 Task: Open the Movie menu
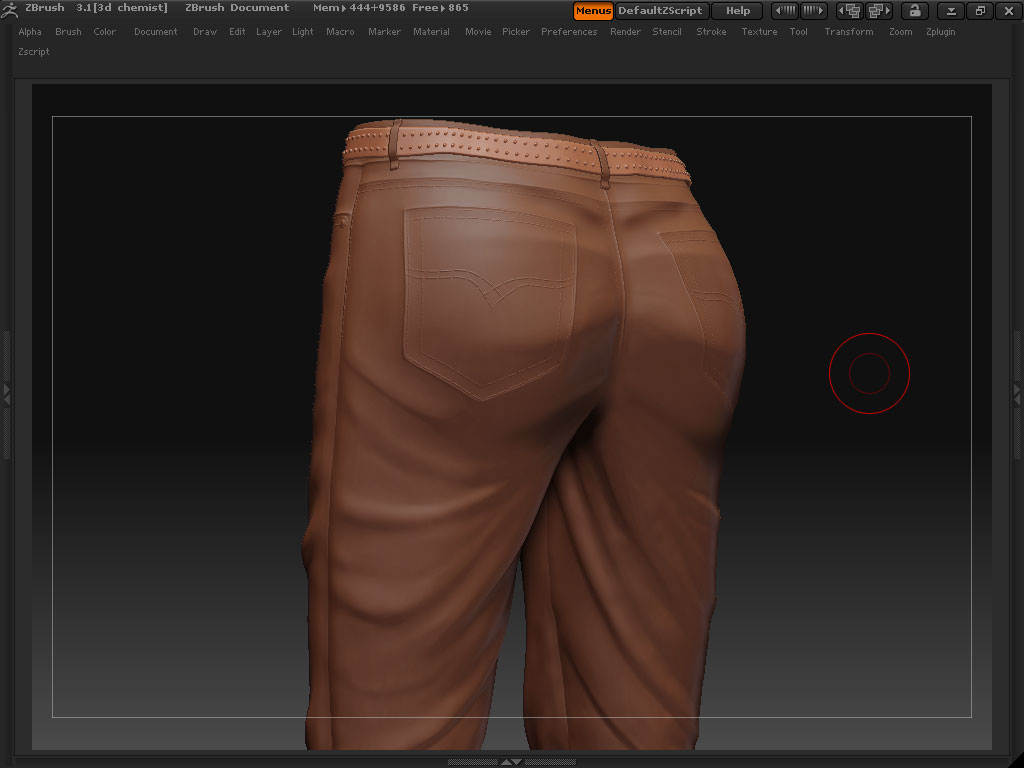pos(478,31)
